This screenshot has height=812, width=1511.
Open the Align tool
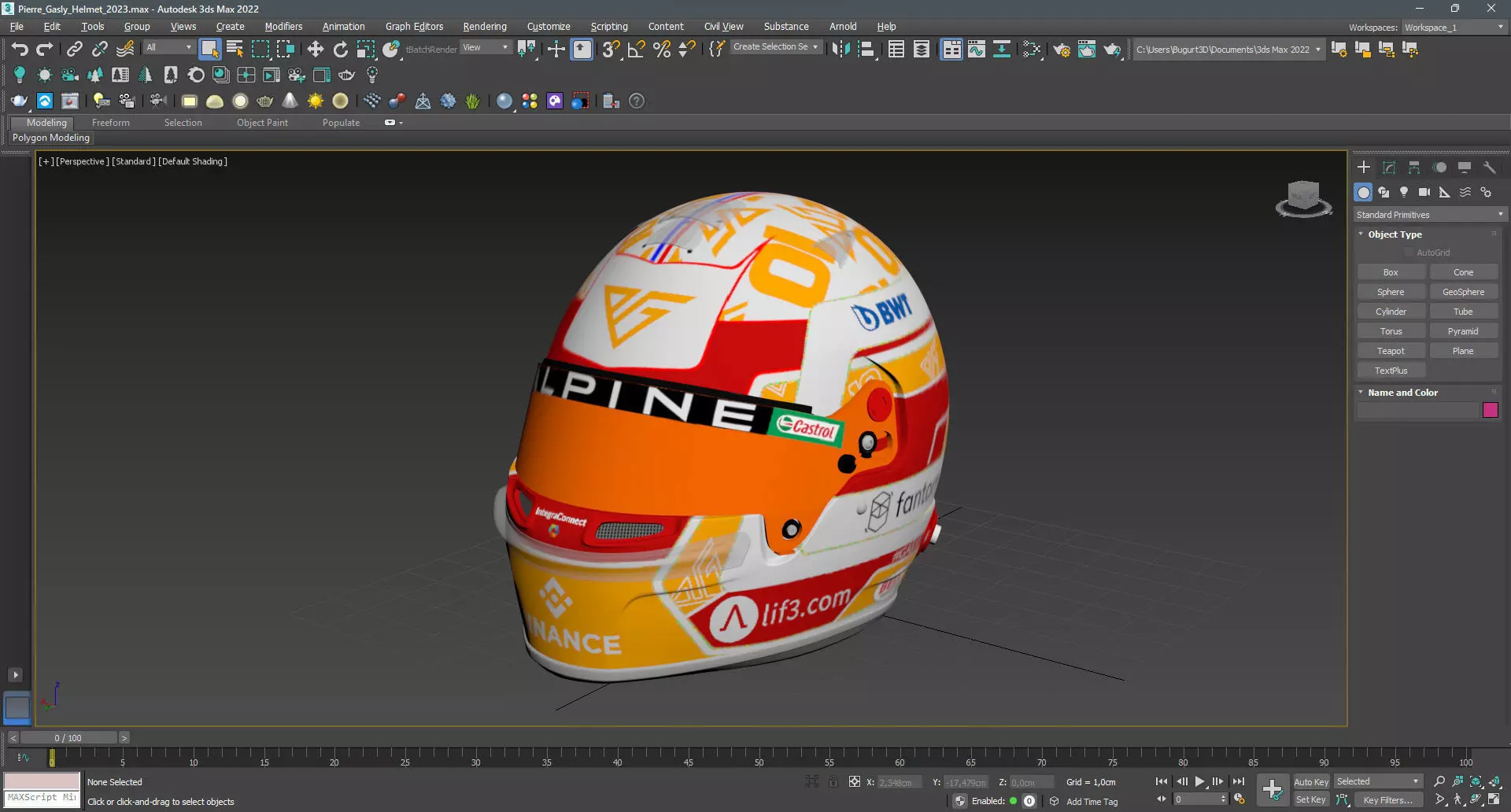pos(866,50)
